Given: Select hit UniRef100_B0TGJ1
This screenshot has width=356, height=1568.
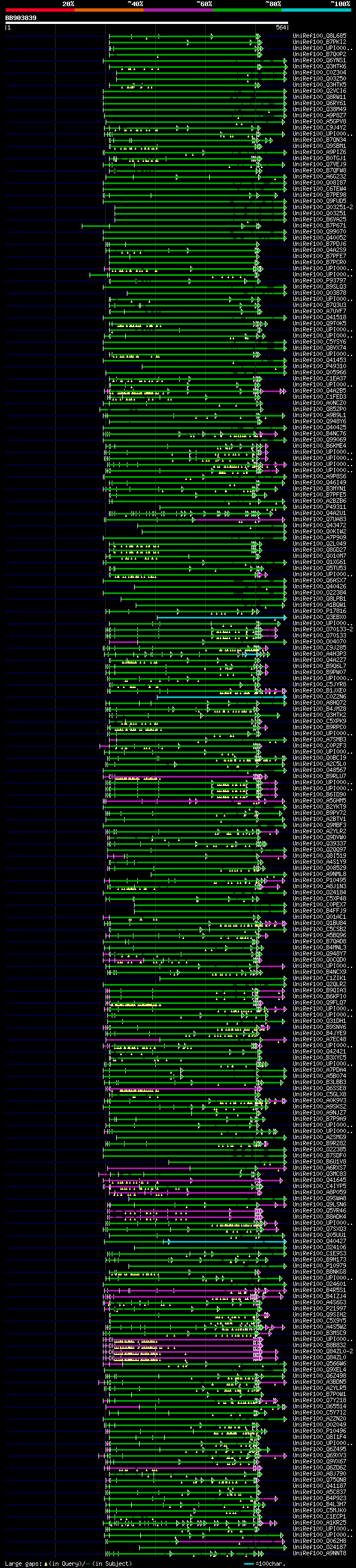Looking at the screenshot, I should [x=319, y=159].
